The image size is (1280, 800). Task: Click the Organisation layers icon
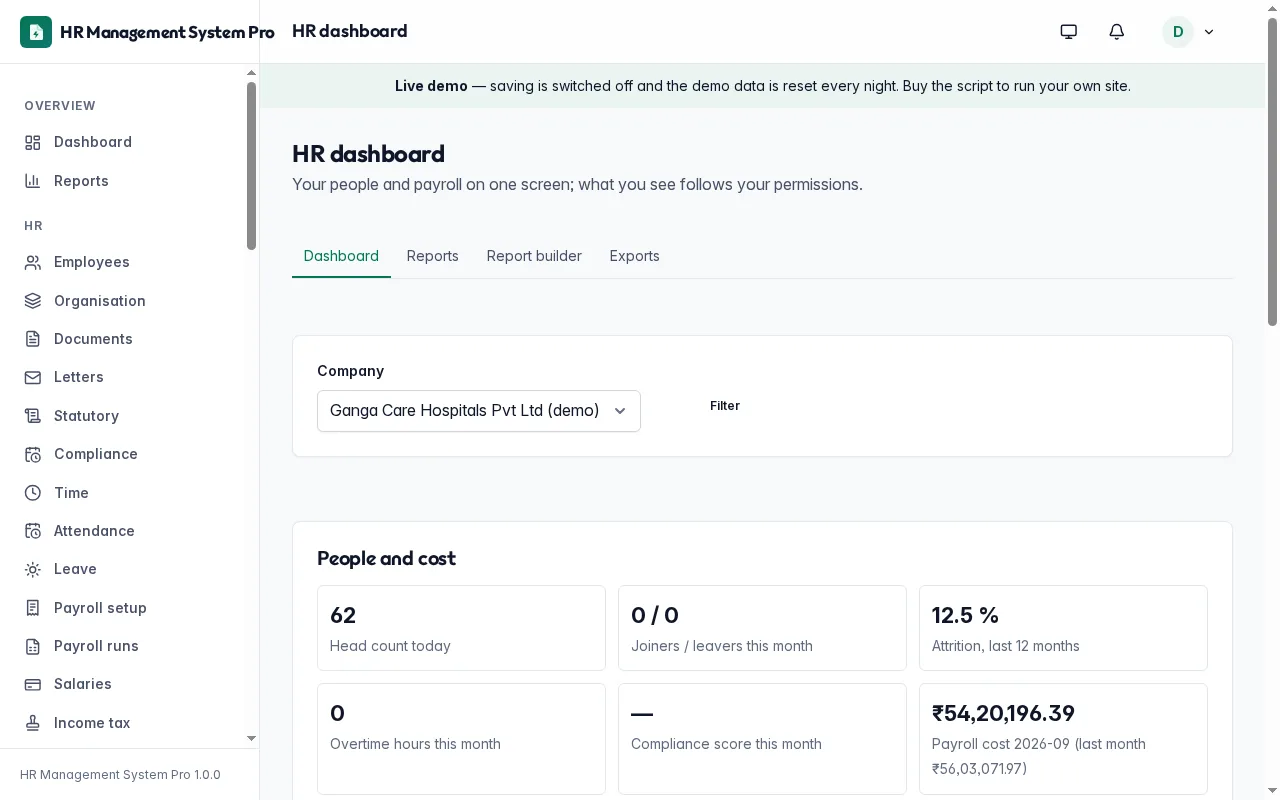click(x=33, y=301)
